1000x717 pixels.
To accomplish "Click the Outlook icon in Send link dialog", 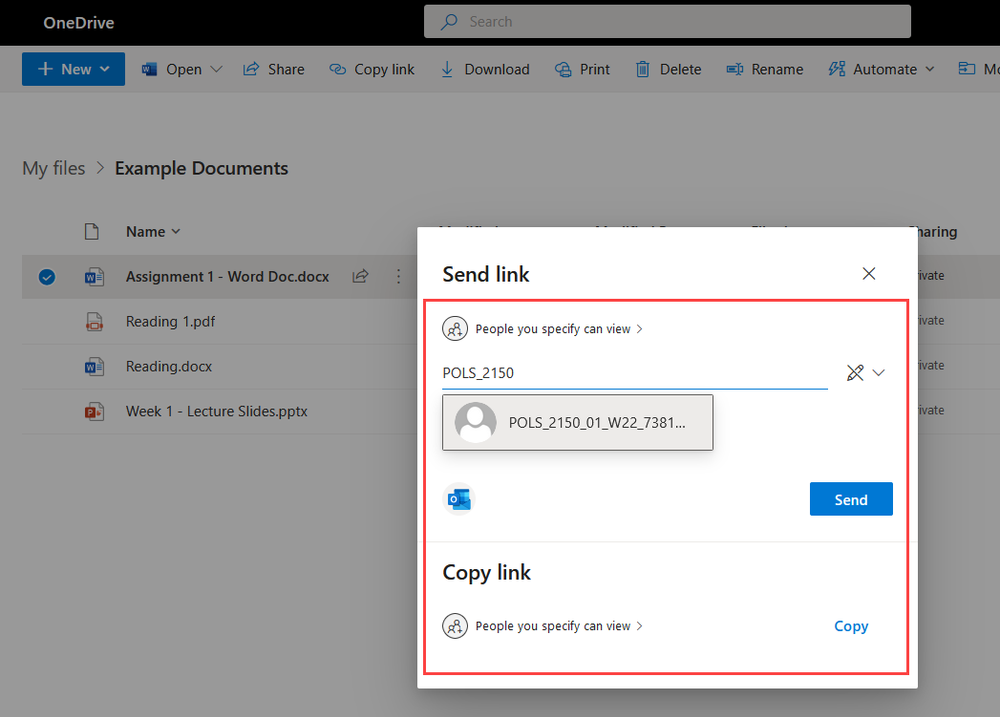I will click(x=459, y=499).
